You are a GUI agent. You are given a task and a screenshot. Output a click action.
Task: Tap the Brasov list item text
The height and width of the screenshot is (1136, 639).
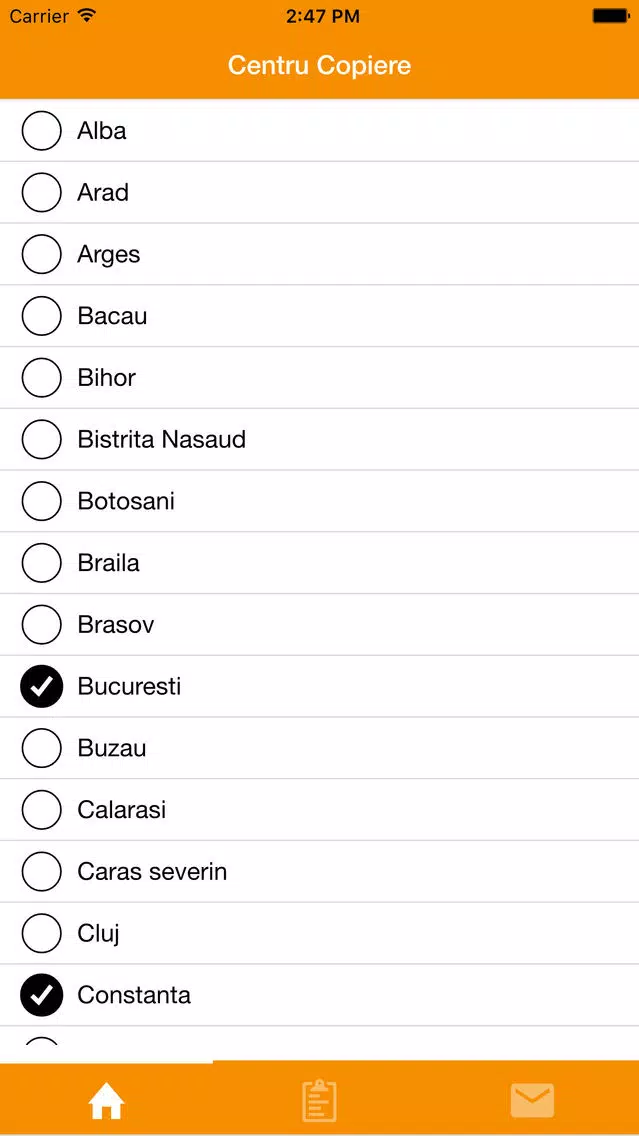coord(116,625)
